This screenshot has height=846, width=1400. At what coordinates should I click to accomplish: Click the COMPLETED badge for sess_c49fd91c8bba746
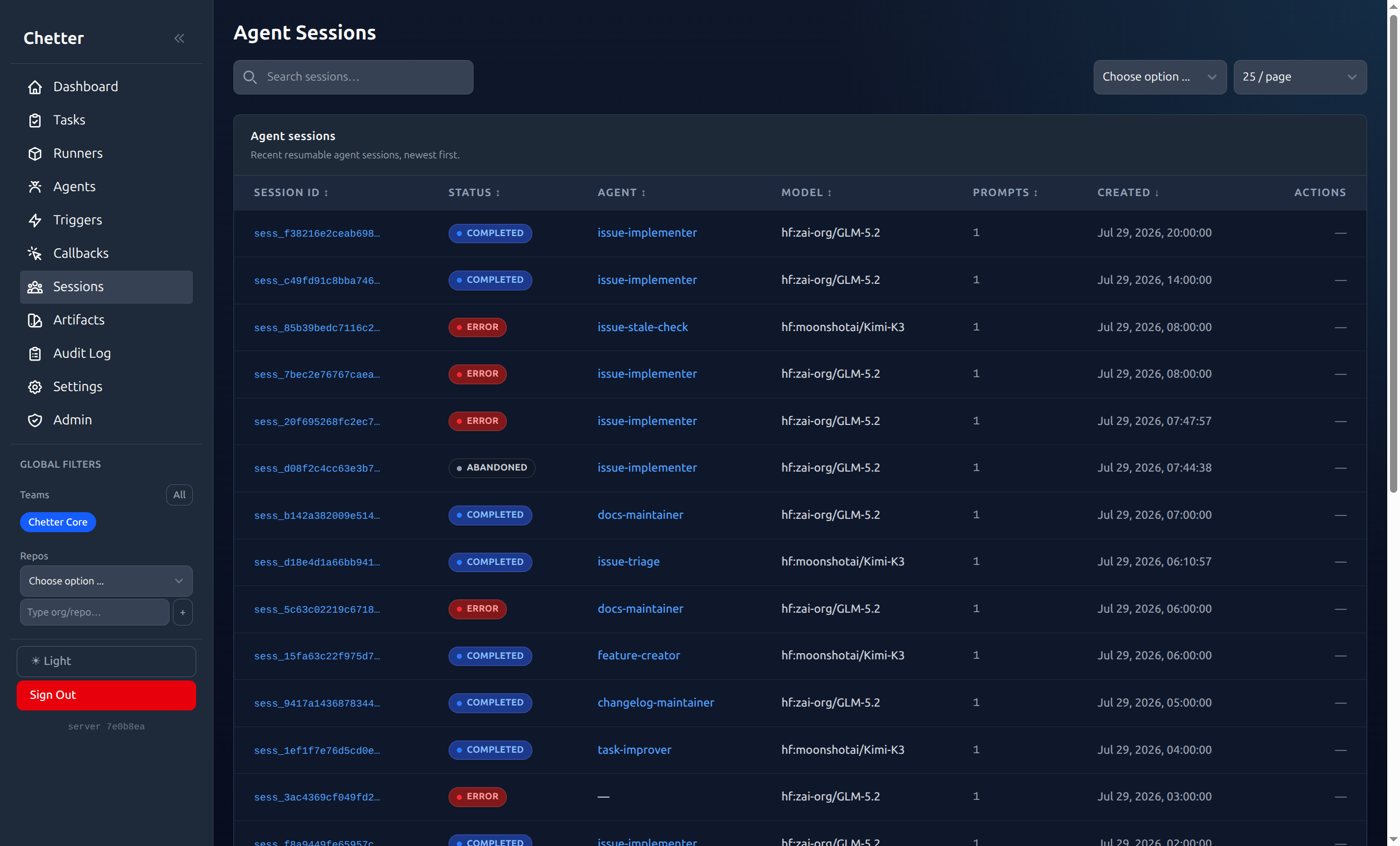(x=490, y=280)
